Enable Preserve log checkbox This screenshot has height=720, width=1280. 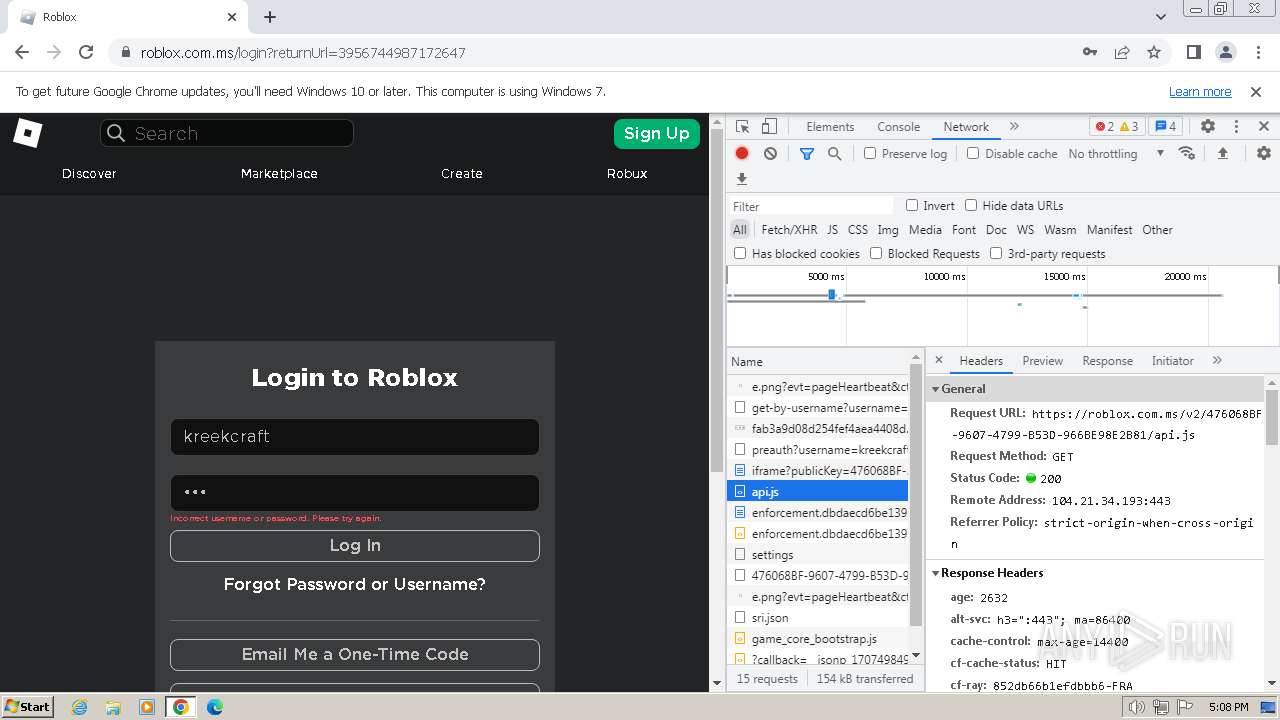(870, 153)
